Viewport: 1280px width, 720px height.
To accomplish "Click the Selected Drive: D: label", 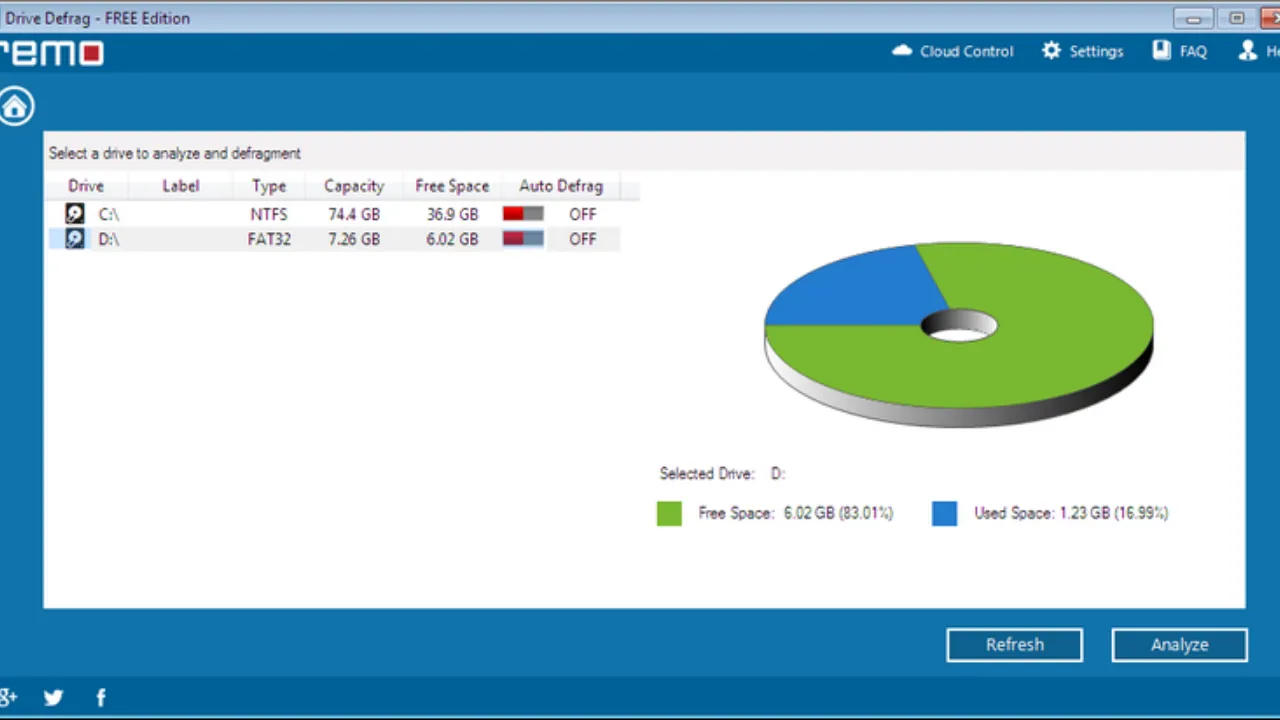I will coord(722,474).
